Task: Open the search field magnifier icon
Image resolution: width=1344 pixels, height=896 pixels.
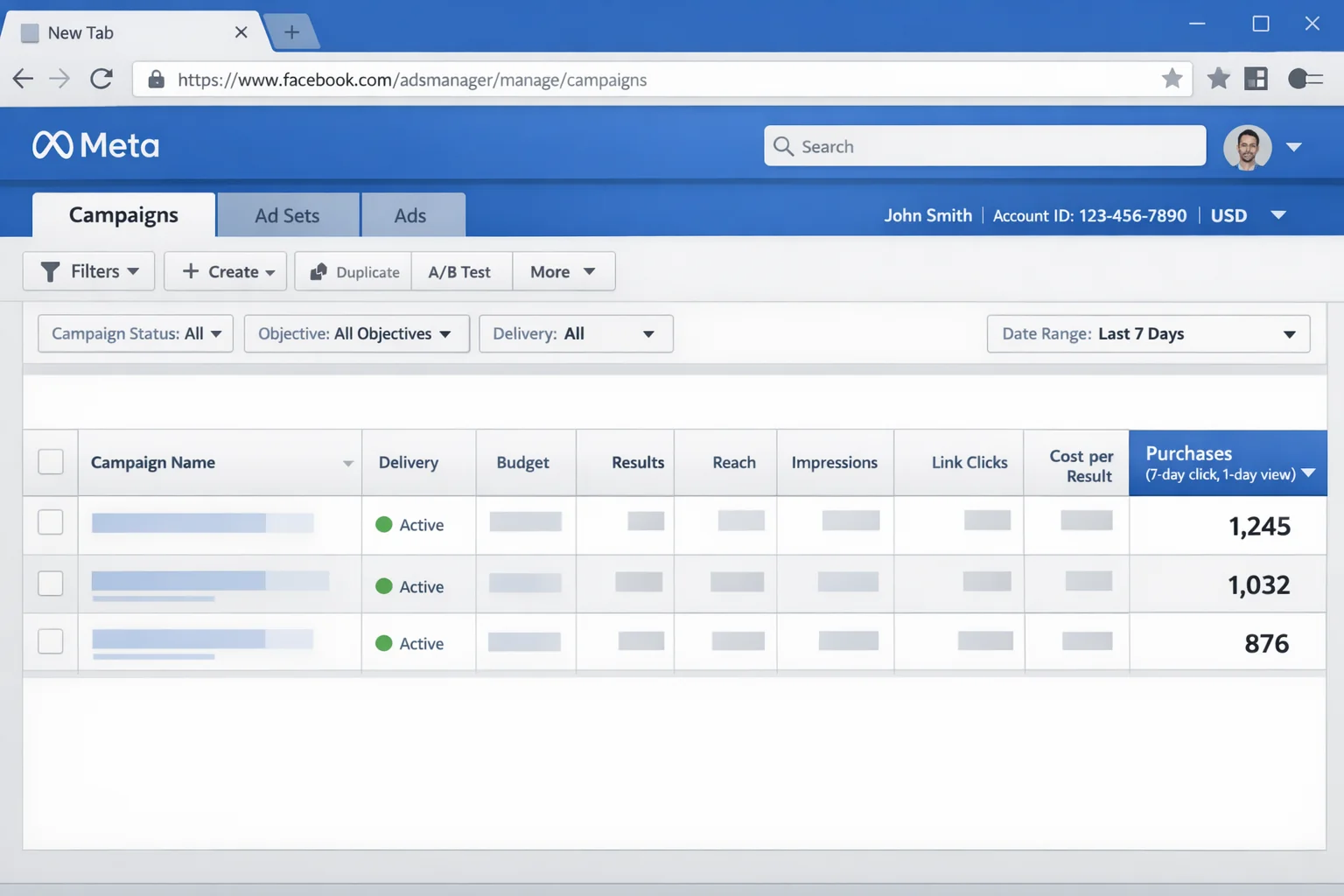Action: click(x=783, y=146)
